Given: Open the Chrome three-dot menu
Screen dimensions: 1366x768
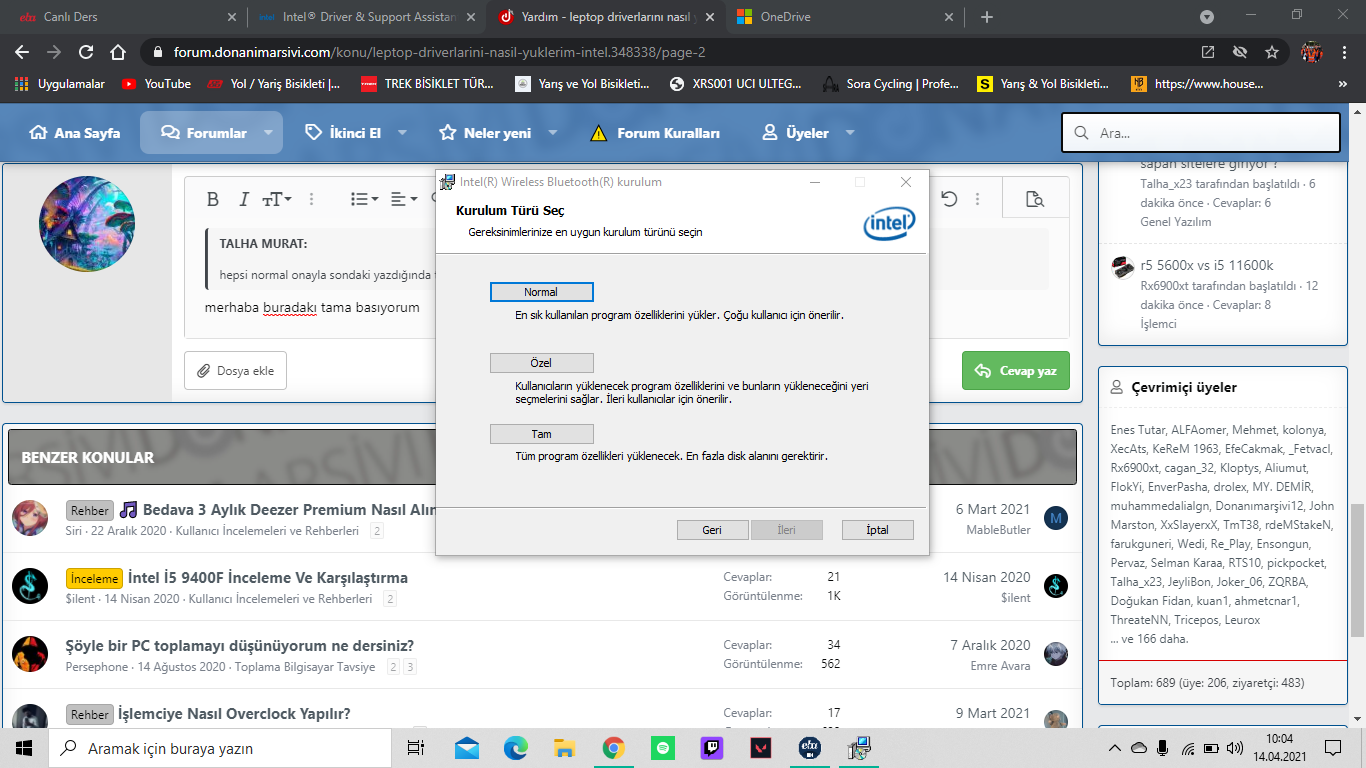Looking at the screenshot, I should (1346, 52).
